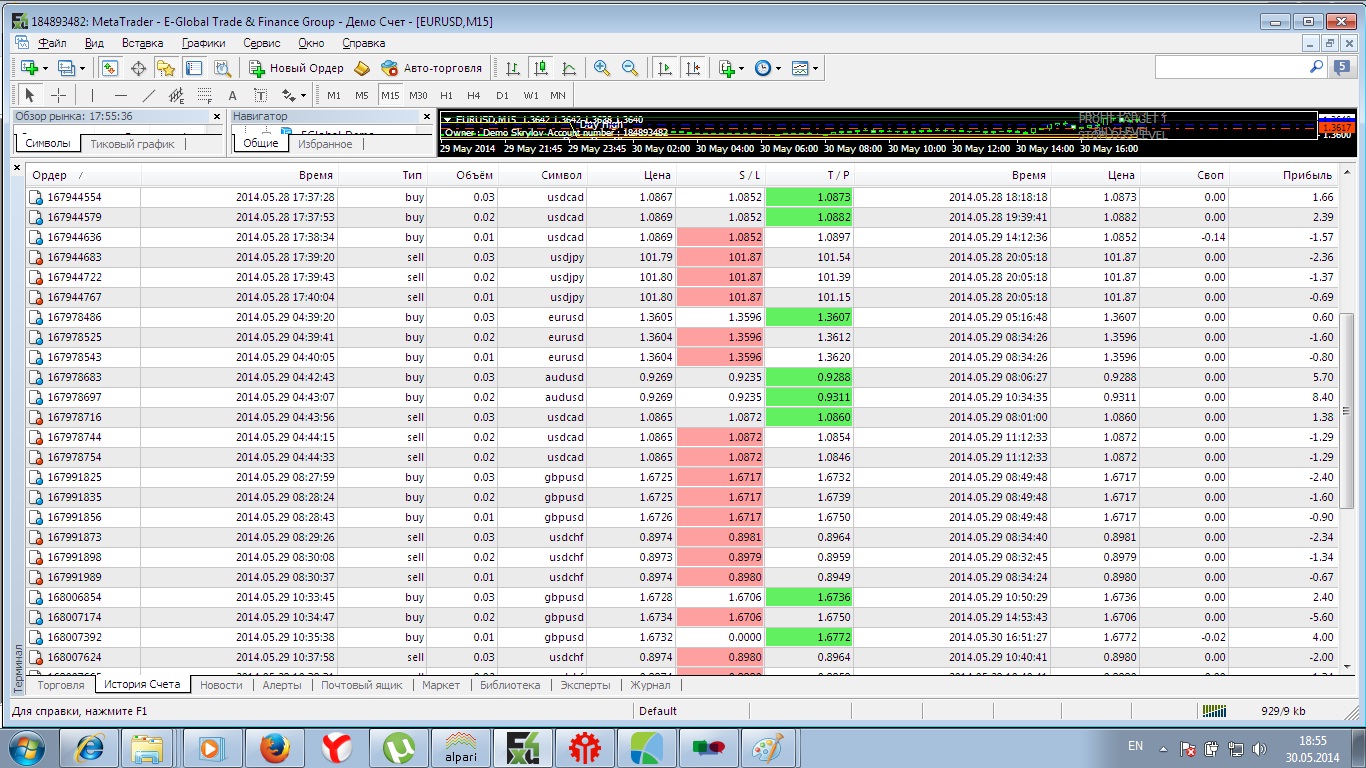Toggle the Авто-торговля button

tap(431, 68)
